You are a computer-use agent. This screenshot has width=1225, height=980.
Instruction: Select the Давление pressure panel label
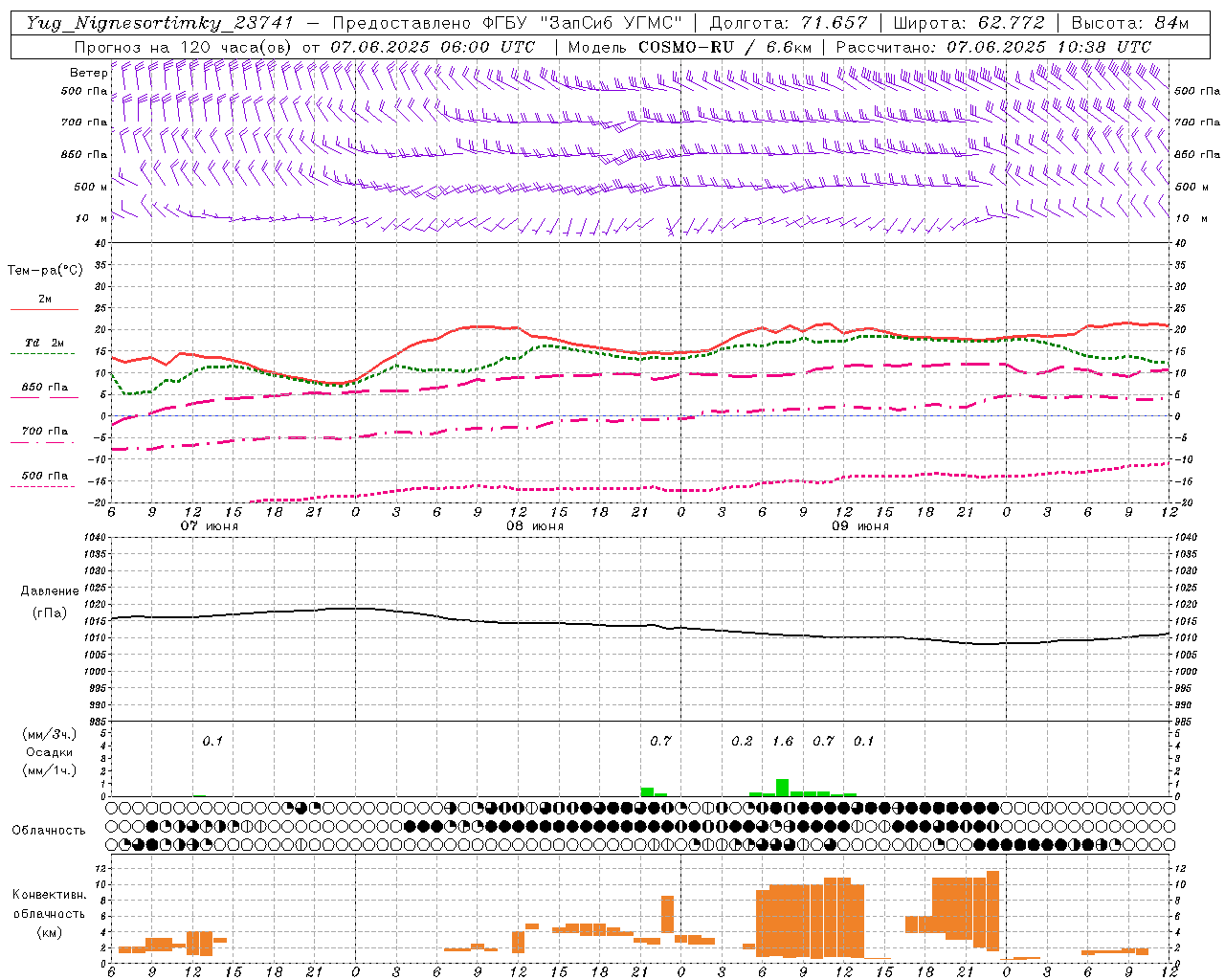[50, 590]
